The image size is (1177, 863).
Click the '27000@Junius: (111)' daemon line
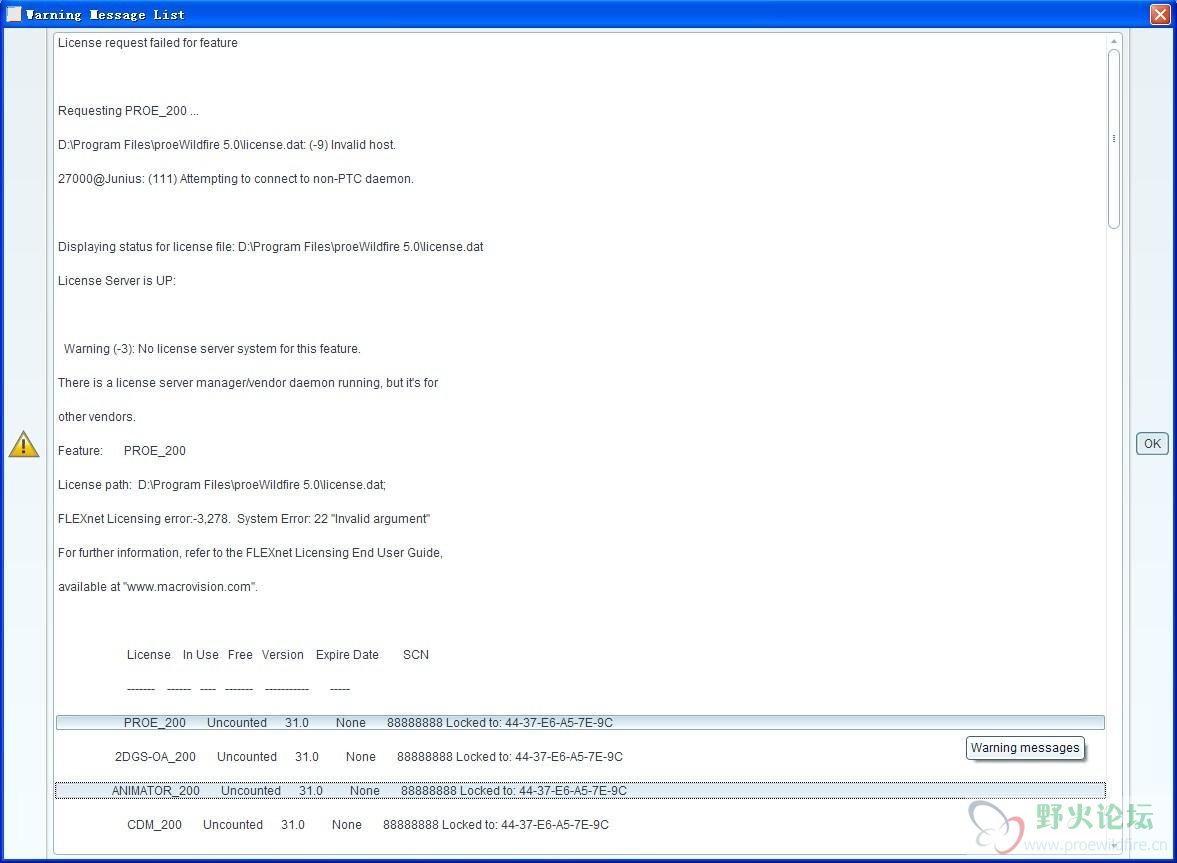236,179
